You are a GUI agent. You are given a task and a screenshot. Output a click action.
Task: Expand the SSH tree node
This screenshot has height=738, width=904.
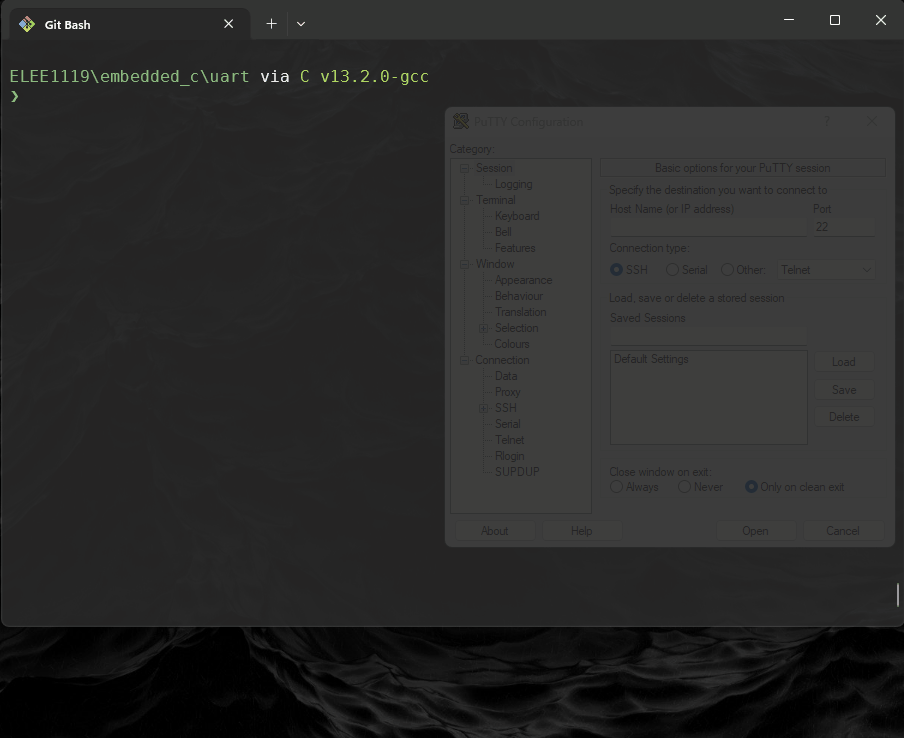[x=483, y=408]
